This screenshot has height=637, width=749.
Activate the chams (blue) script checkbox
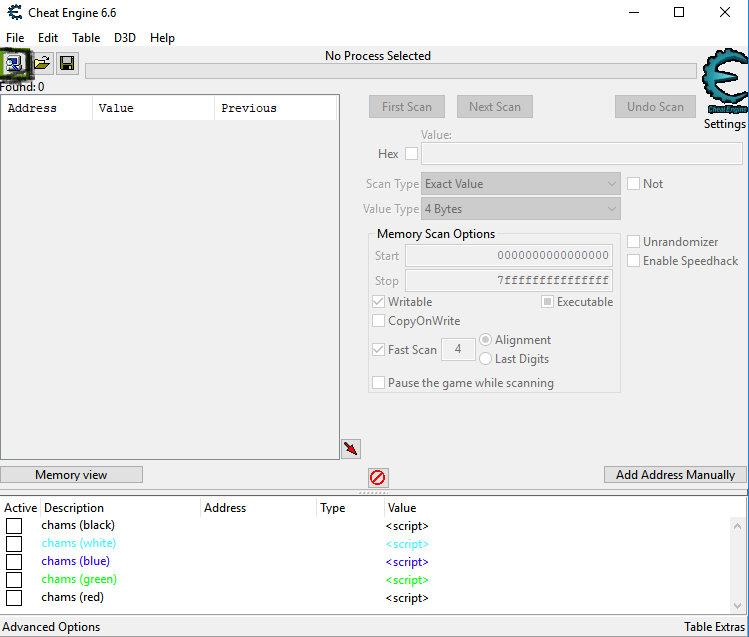(x=14, y=562)
